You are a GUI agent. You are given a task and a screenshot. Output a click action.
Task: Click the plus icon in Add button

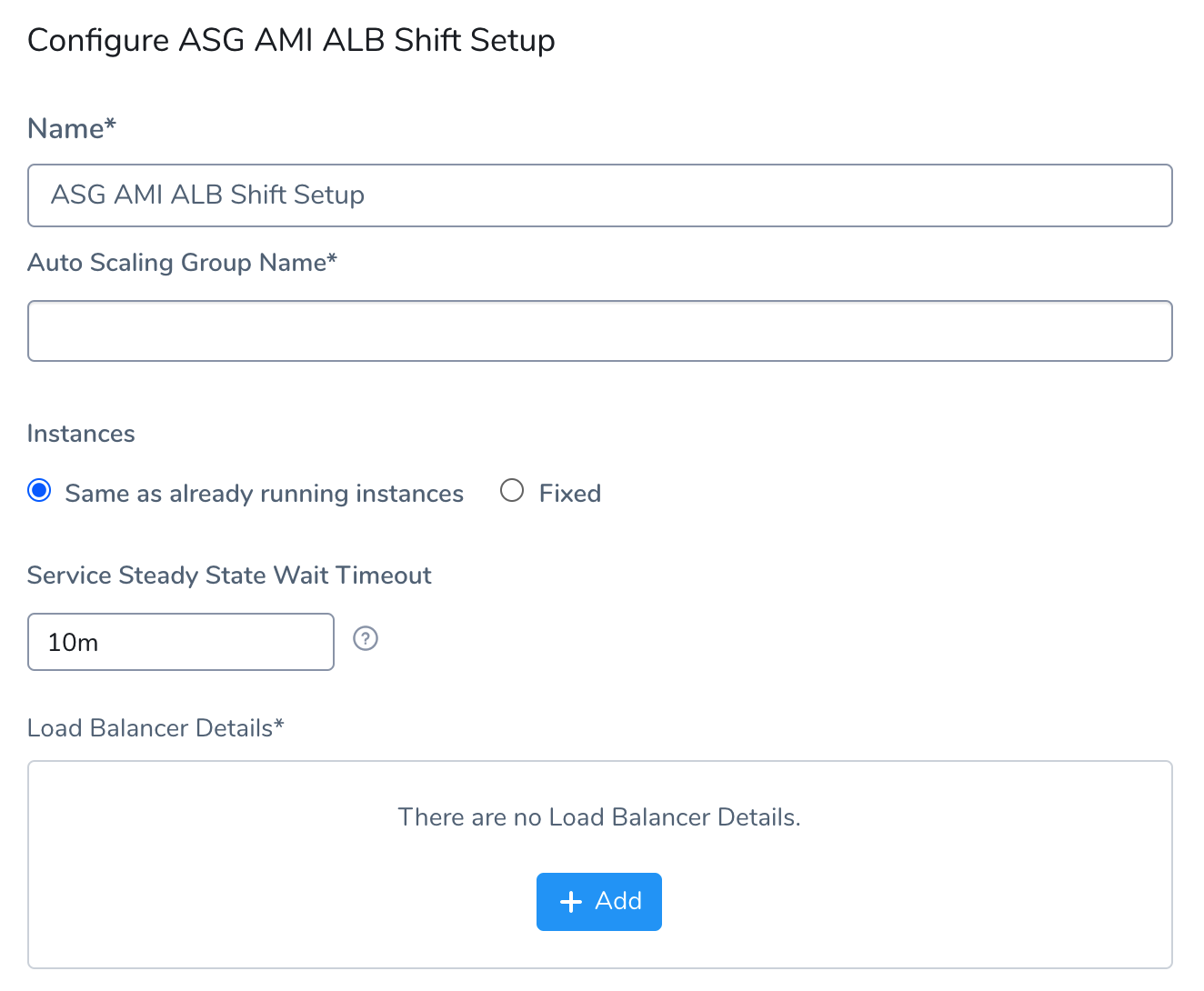pyautogui.click(x=570, y=902)
